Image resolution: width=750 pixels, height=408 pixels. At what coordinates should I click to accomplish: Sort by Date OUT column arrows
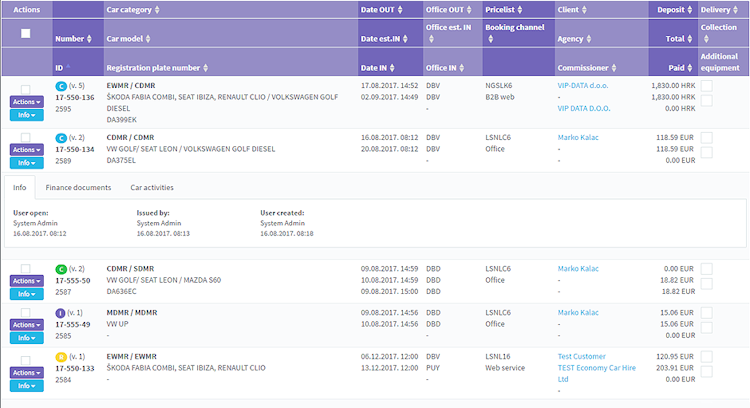click(x=400, y=10)
